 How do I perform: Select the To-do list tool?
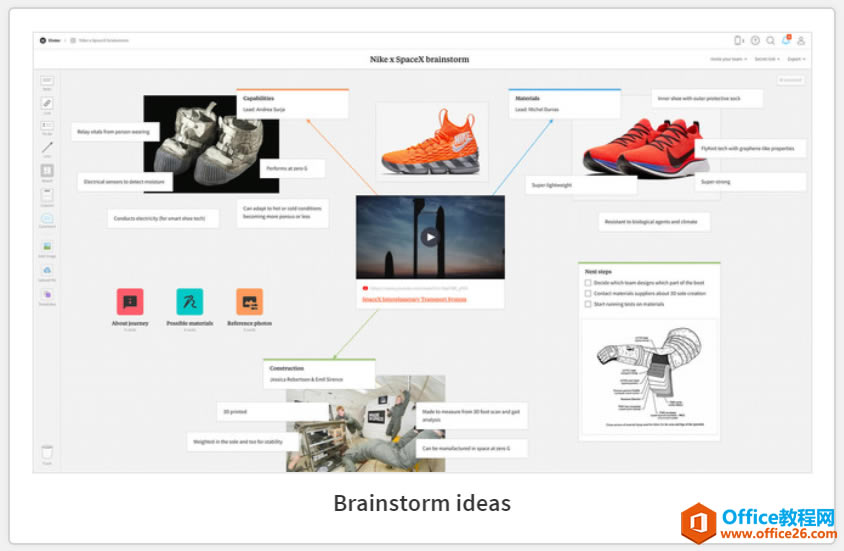tap(47, 127)
